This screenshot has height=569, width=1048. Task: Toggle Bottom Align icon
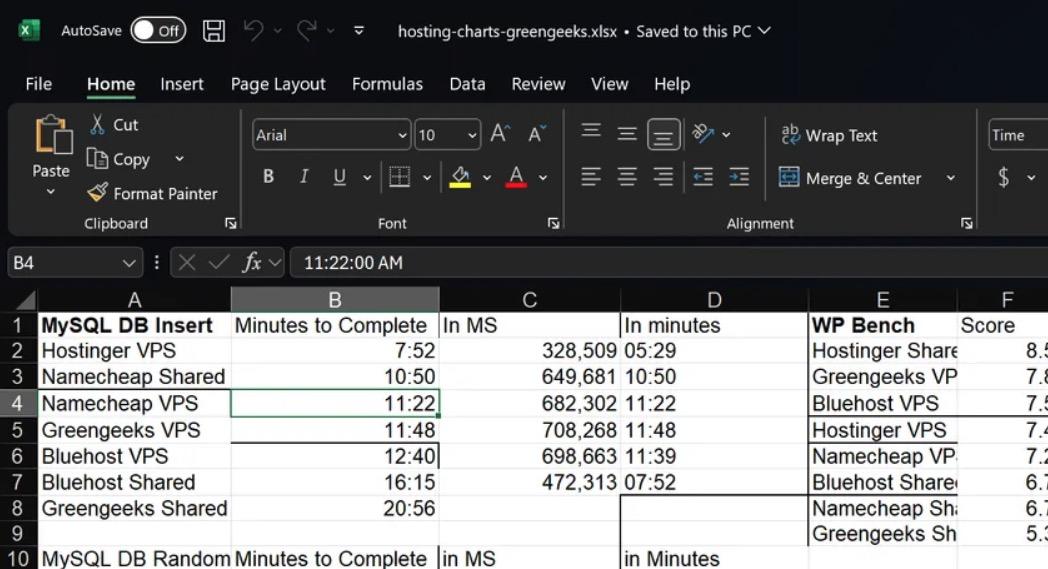tap(664, 134)
